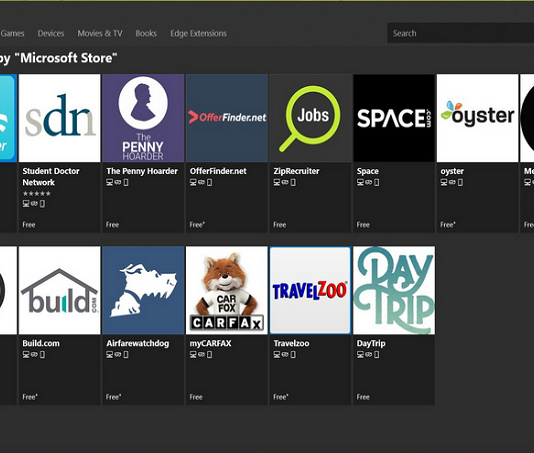Click device icons under The Penny Hoarder
Image resolution: width=534 pixels, height=453 pixels.
coord(117,183)
